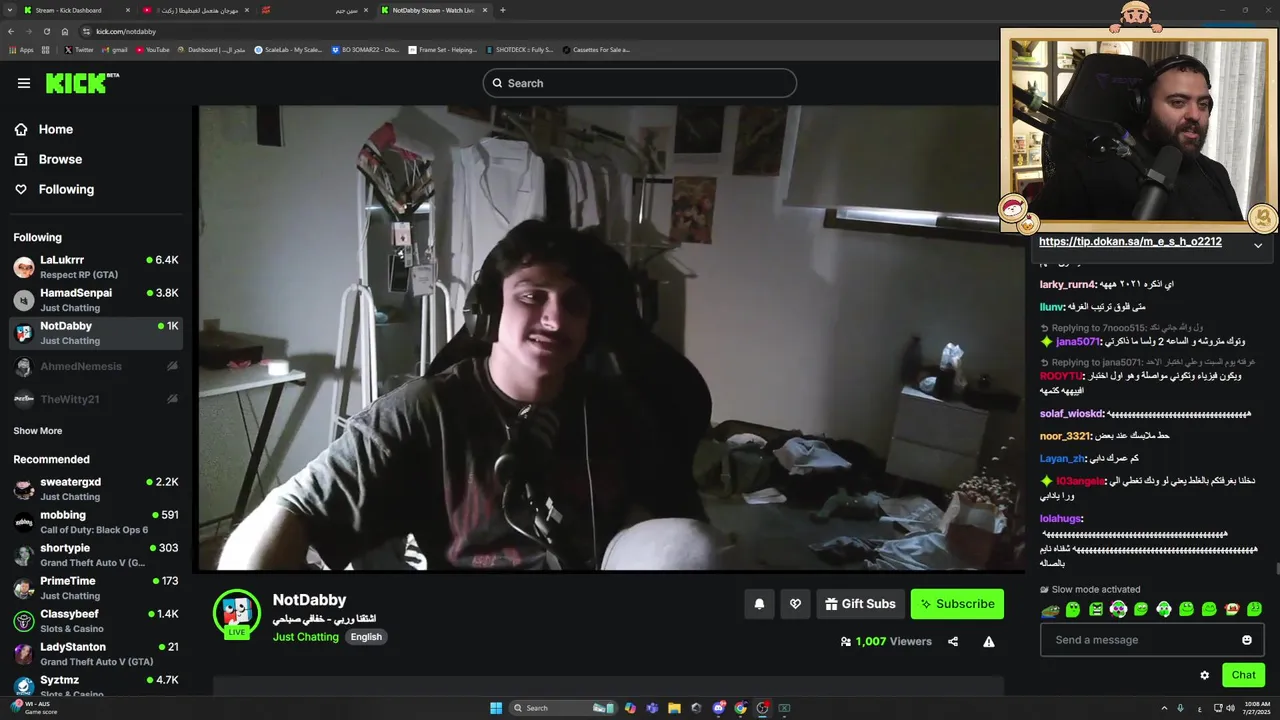Insert the red-faced emote in the emote row
This screenshot has width=1280, height=720.
(x=1233, y=609)
